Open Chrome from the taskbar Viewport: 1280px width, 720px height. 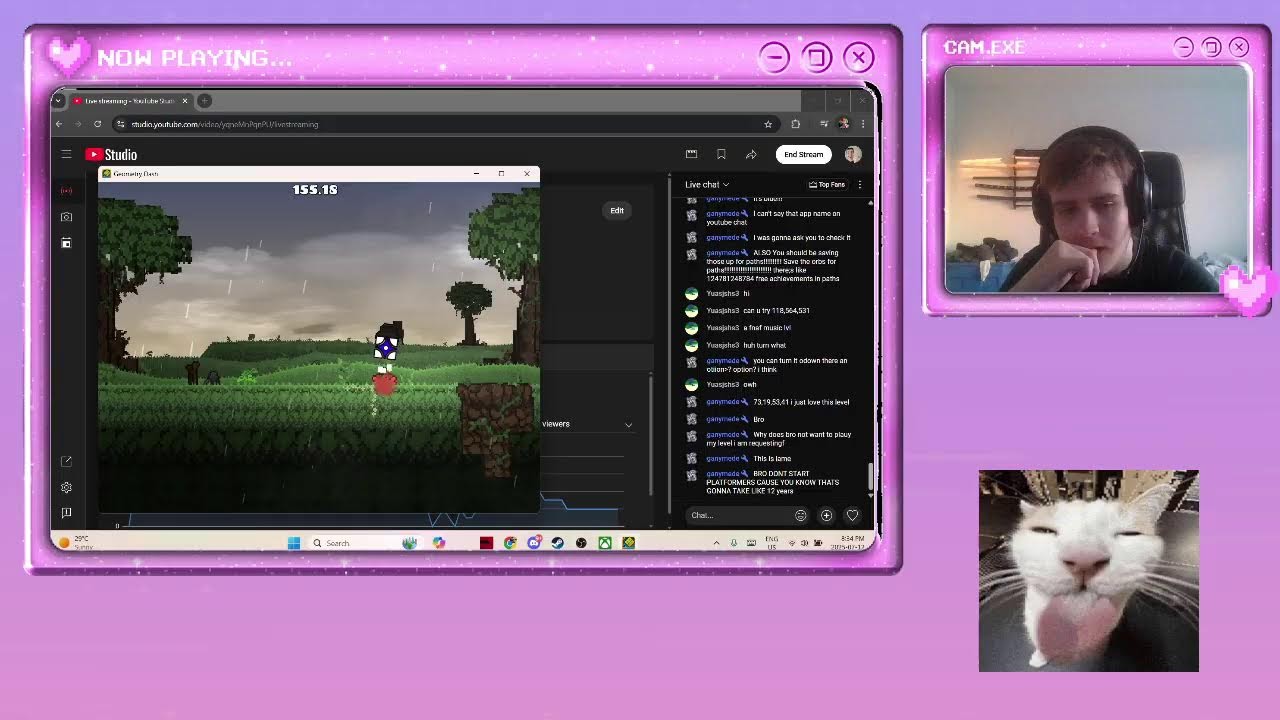(x=510, y=543)
